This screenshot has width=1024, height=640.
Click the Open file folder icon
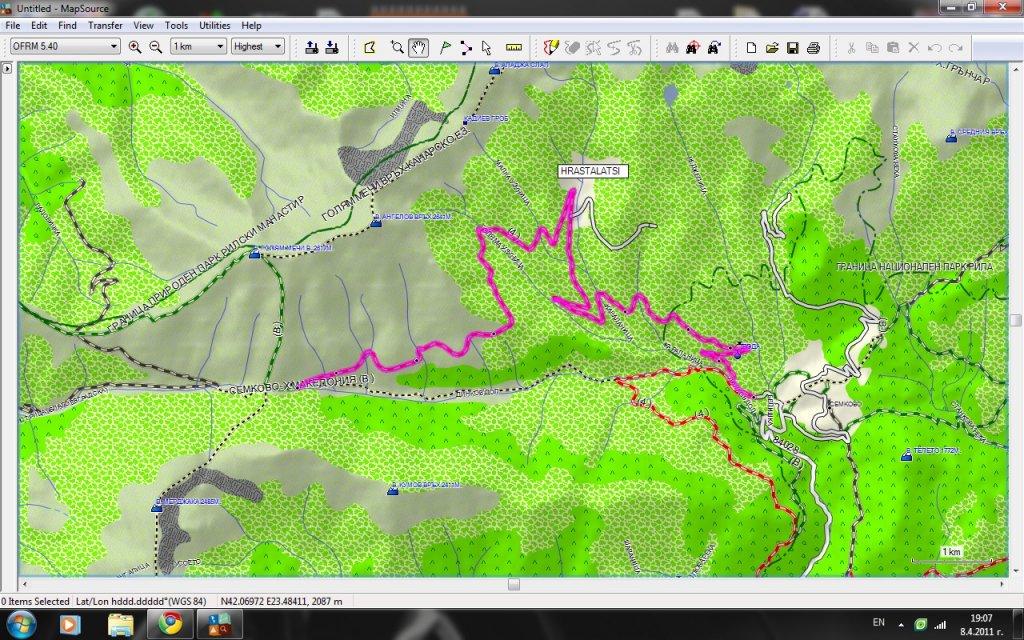[772, 47]
